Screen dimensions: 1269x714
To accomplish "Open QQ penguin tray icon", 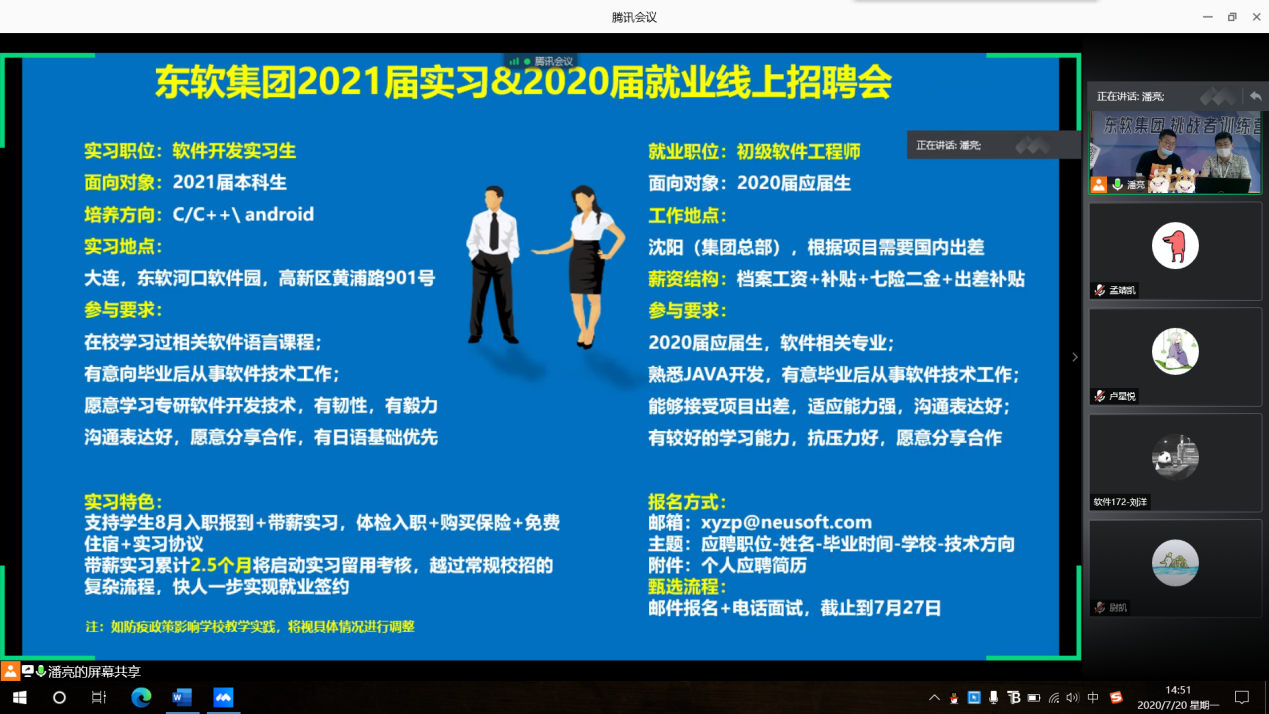I will click(x=954, y=698).
